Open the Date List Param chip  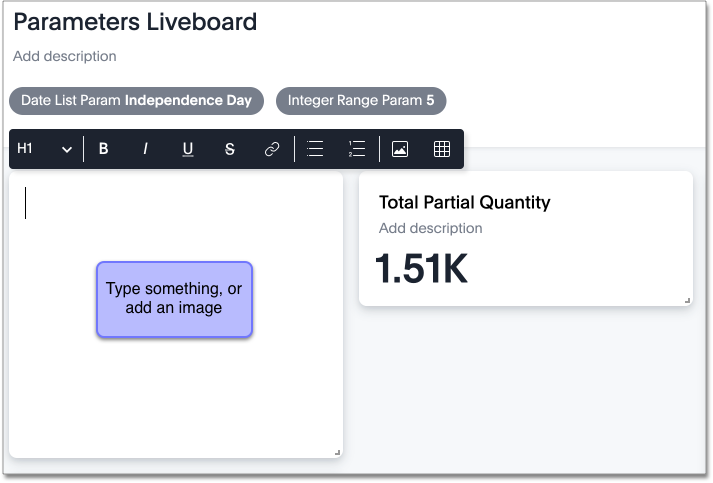click(x=136, y=100)
